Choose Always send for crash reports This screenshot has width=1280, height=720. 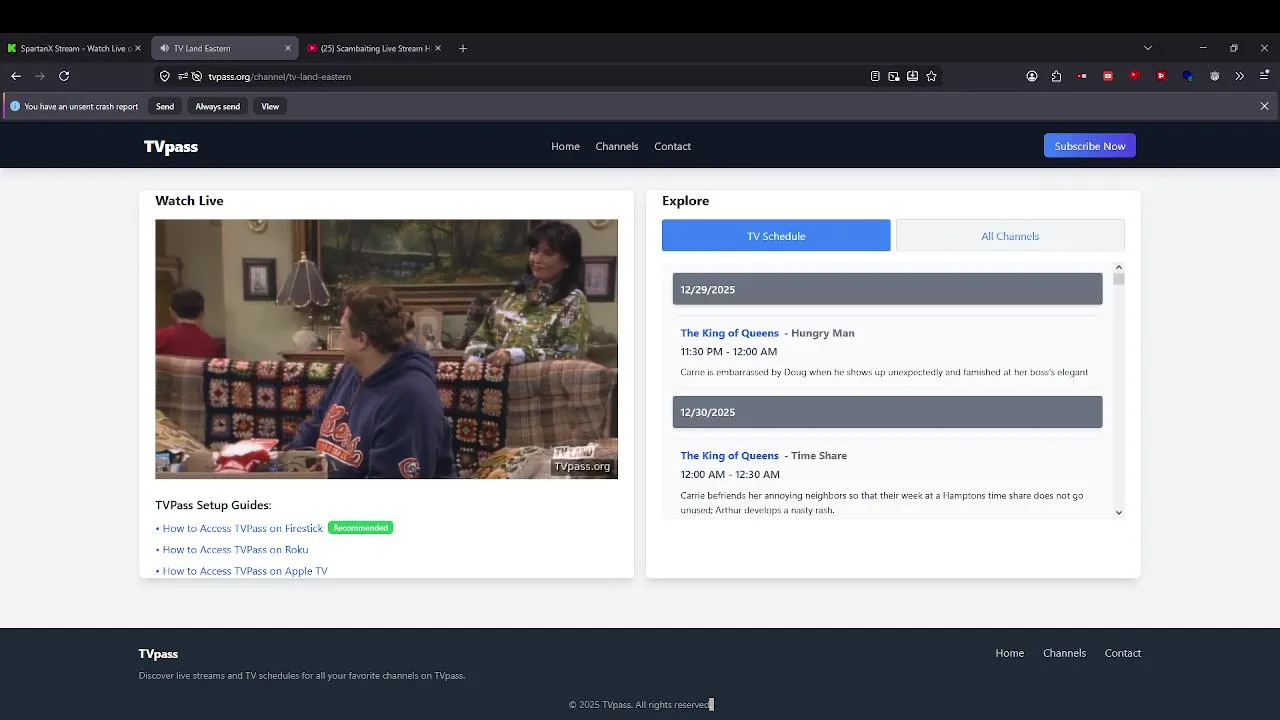coord(217,106)
